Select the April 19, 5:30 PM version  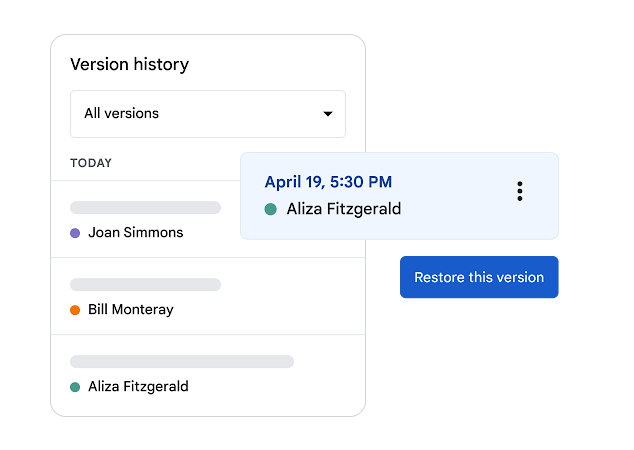(399, 196)
